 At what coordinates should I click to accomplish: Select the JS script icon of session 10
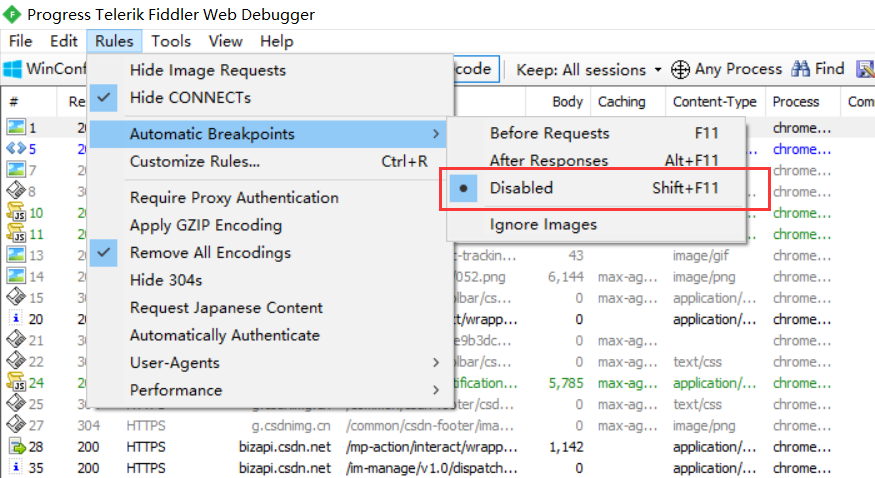(x=16, y=212)
